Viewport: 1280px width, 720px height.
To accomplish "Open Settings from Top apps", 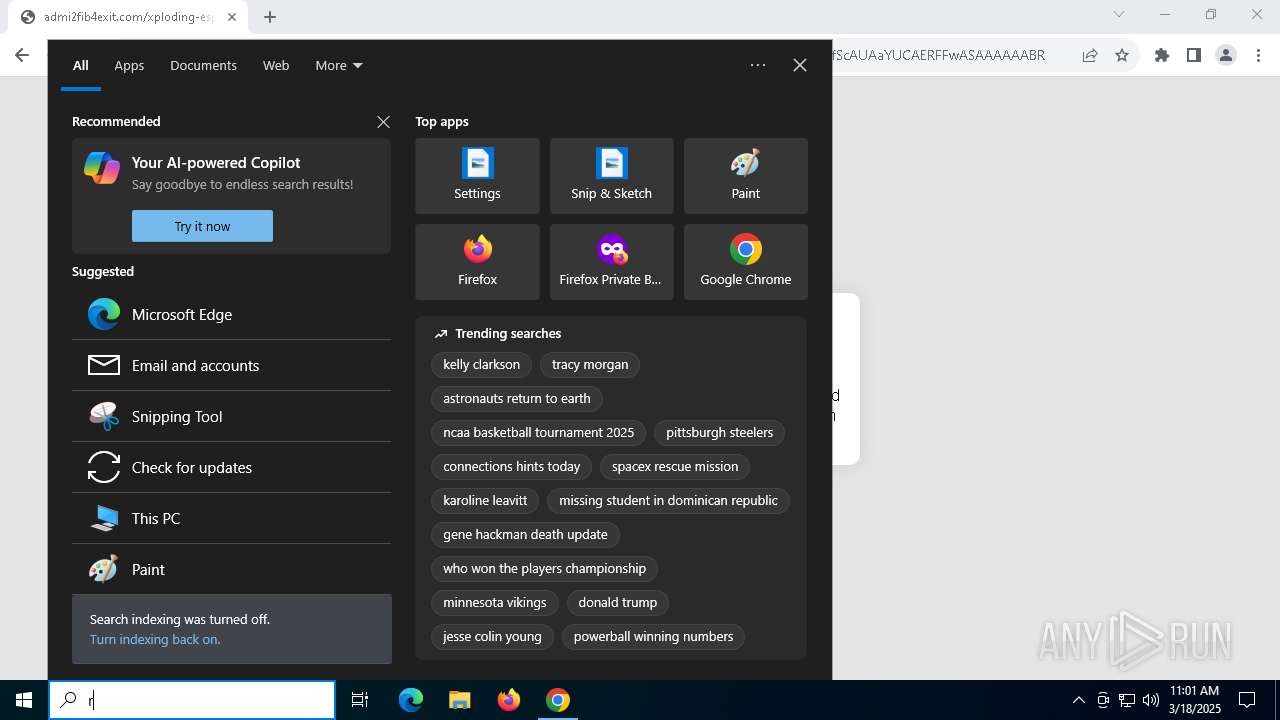I will click(x=477, y=176).
